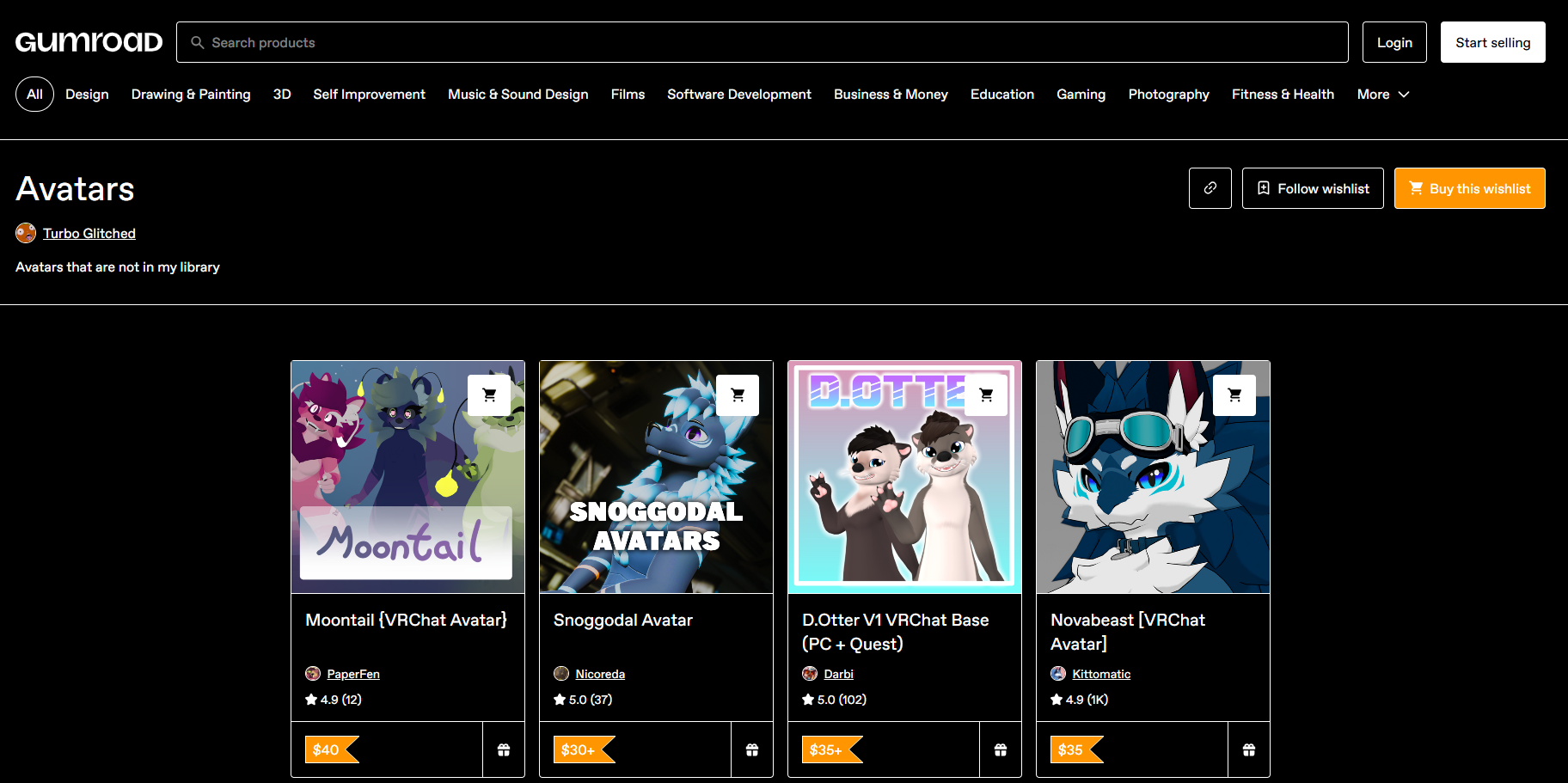1568x783 pixels.
Task: Click Novabeast $35 price tag
Action: click(x=1076, y=749)
